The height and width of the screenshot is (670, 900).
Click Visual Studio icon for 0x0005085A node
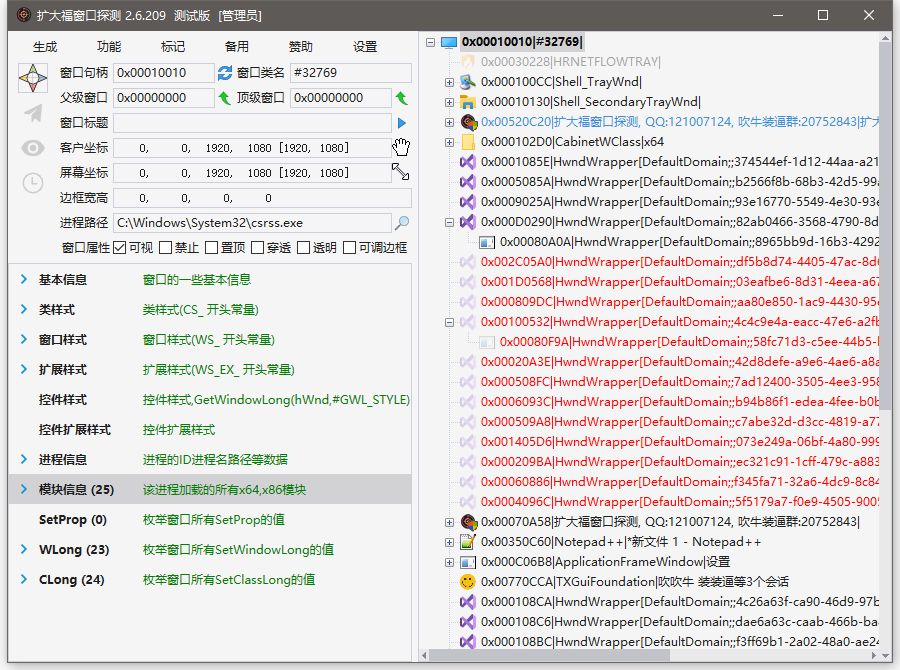pos(468,182)
